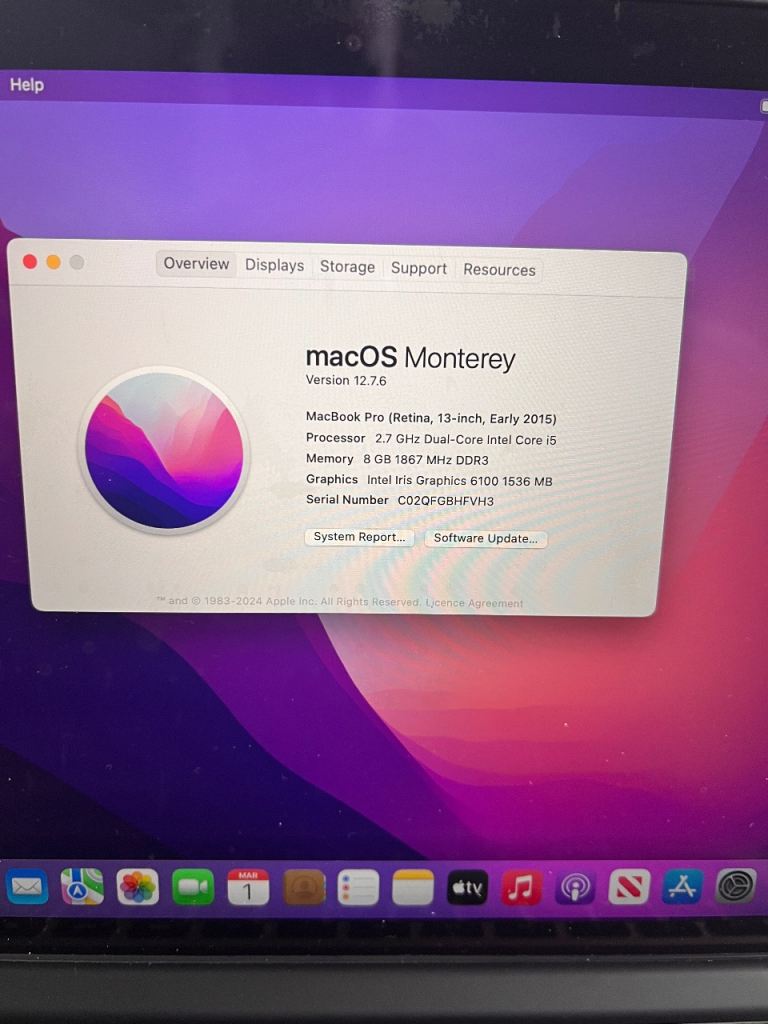Launch Maps from the dock
This screenshot has height=1024, width=768.
[82, 886]
